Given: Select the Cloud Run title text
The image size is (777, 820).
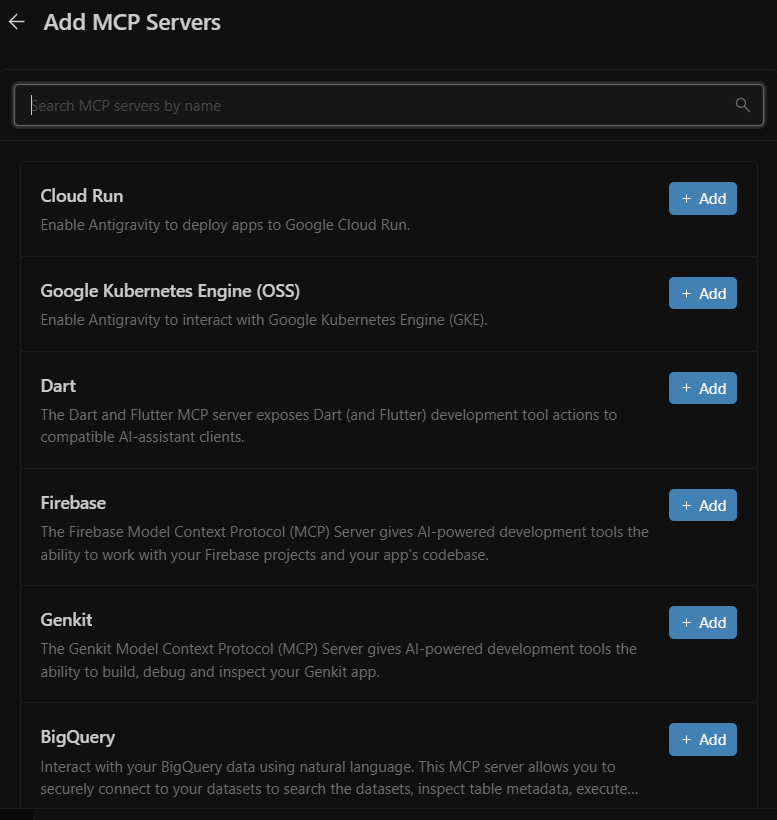Looking at the screenshot, I should pos(82,196).
